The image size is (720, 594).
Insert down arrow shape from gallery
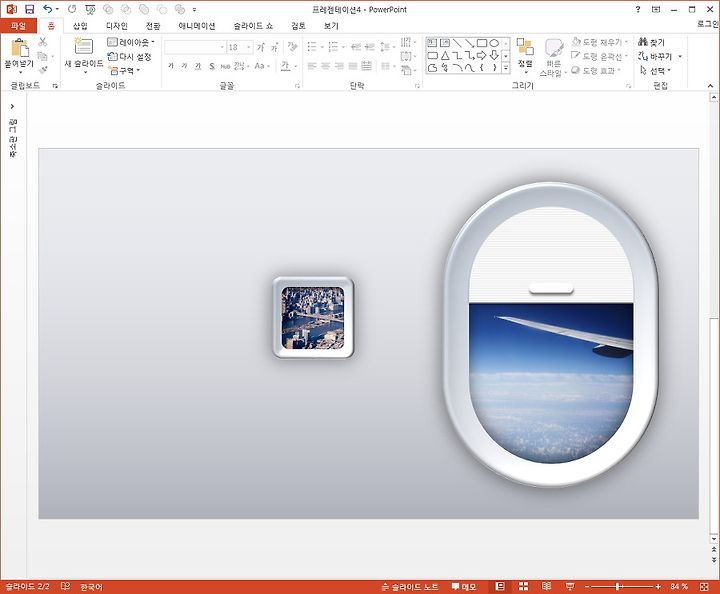point(494,56)
